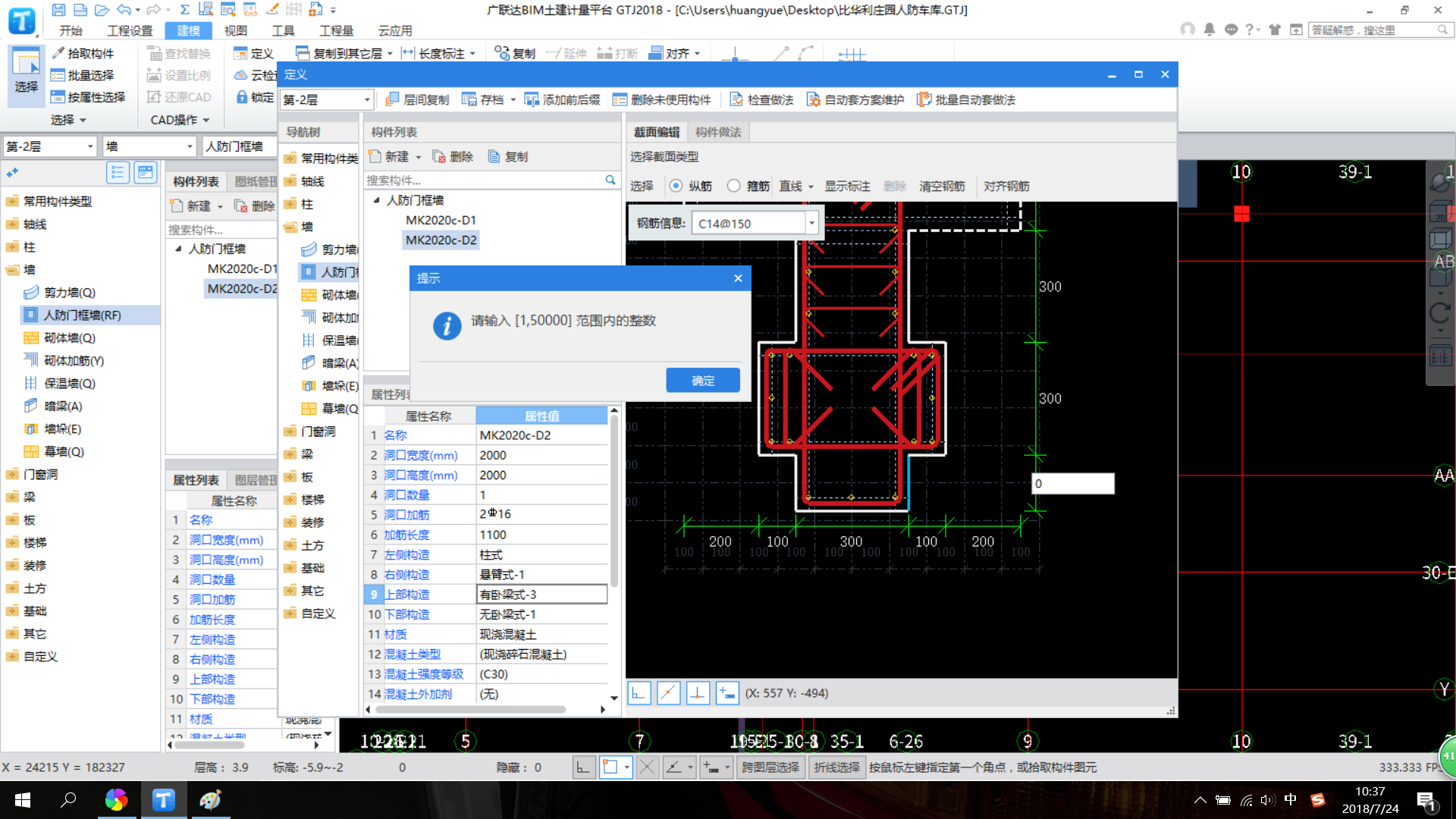Select the 拾取构件 eyedropper tool
The width and height of the screenshot is (1456, 819).
click(x=83, y=53)
